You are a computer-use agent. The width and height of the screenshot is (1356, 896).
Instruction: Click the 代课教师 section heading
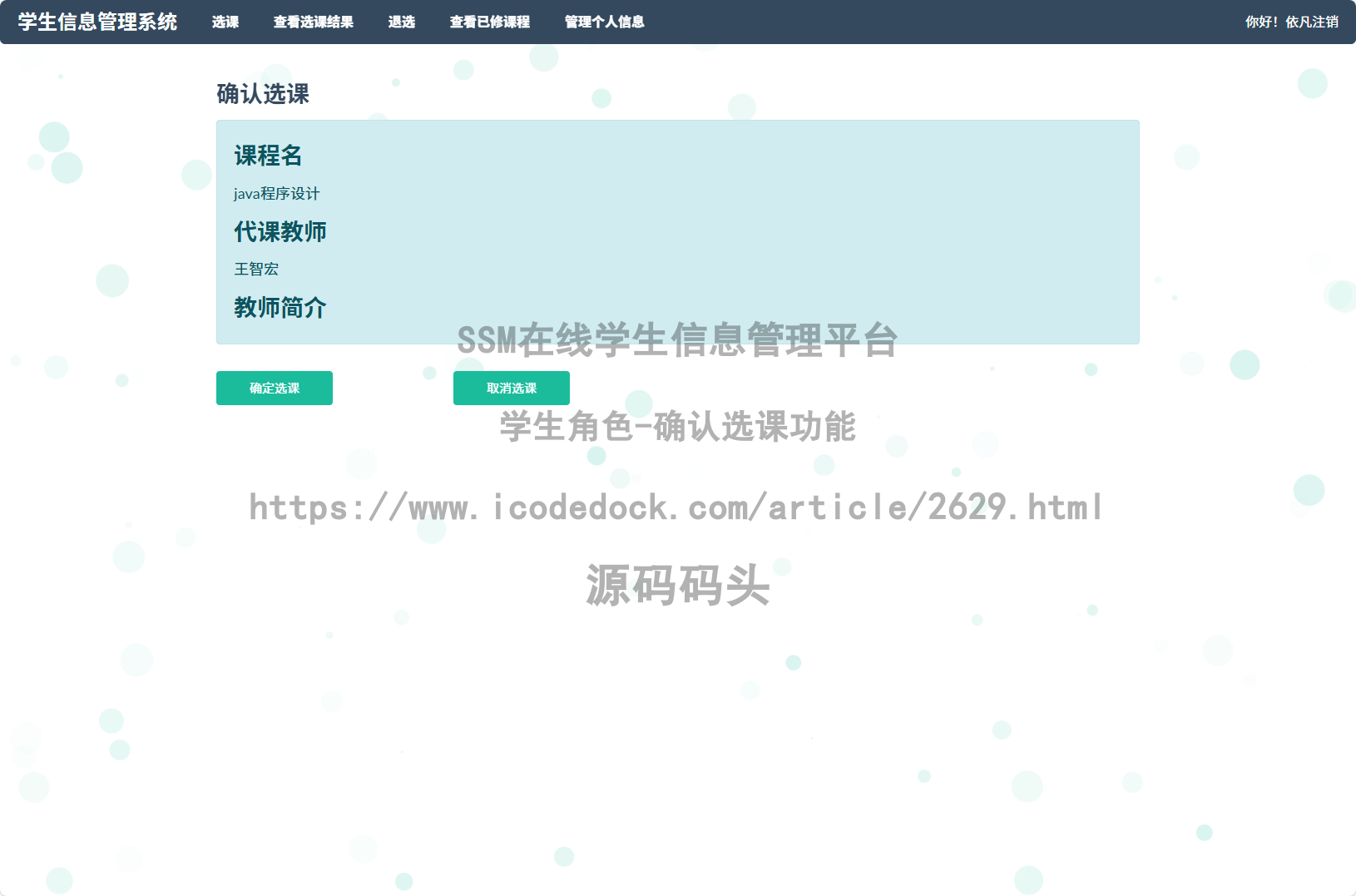tap(280, 231)
